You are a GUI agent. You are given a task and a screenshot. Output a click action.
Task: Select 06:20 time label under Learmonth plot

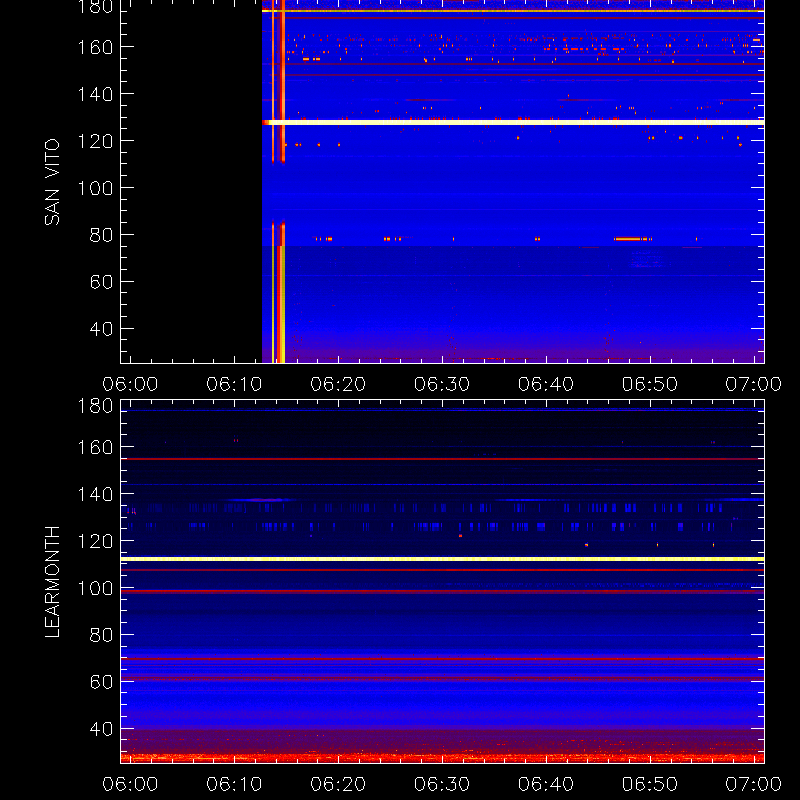pos(338,784)
